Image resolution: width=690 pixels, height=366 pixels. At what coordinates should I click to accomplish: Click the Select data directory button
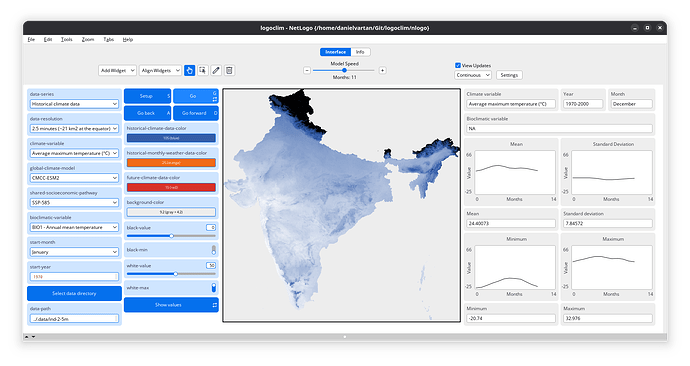point(74,293)
